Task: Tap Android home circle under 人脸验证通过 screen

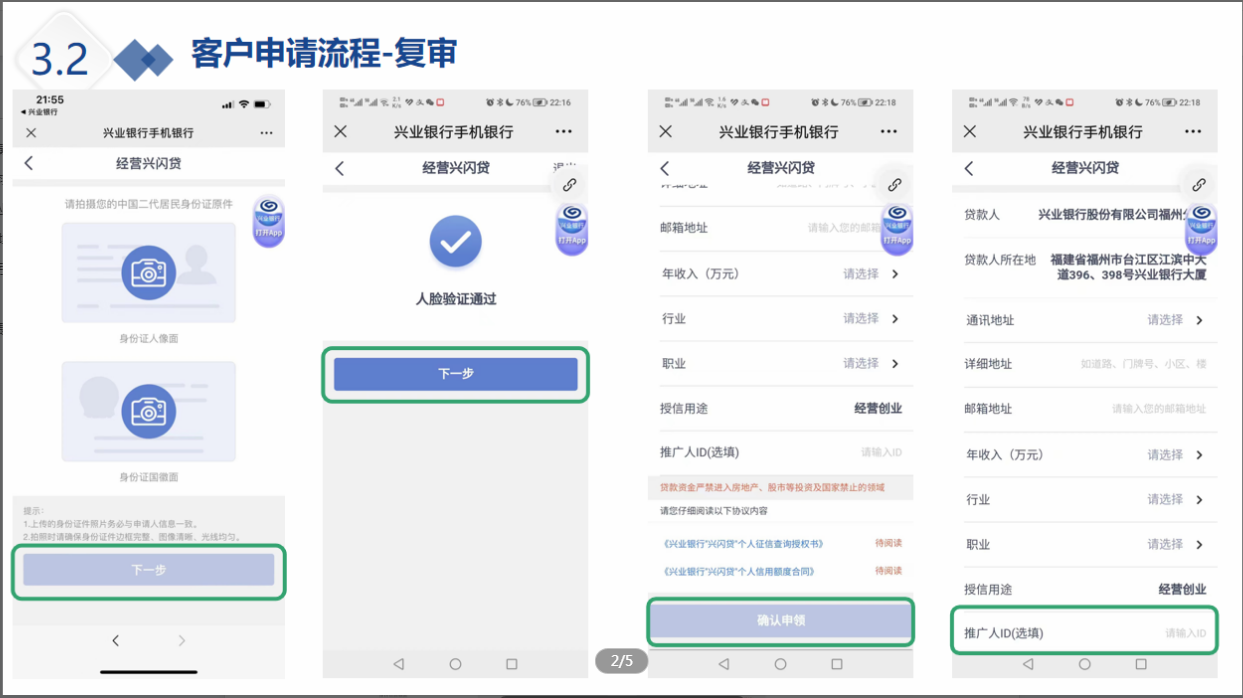Action: click(x=455, y=664)
